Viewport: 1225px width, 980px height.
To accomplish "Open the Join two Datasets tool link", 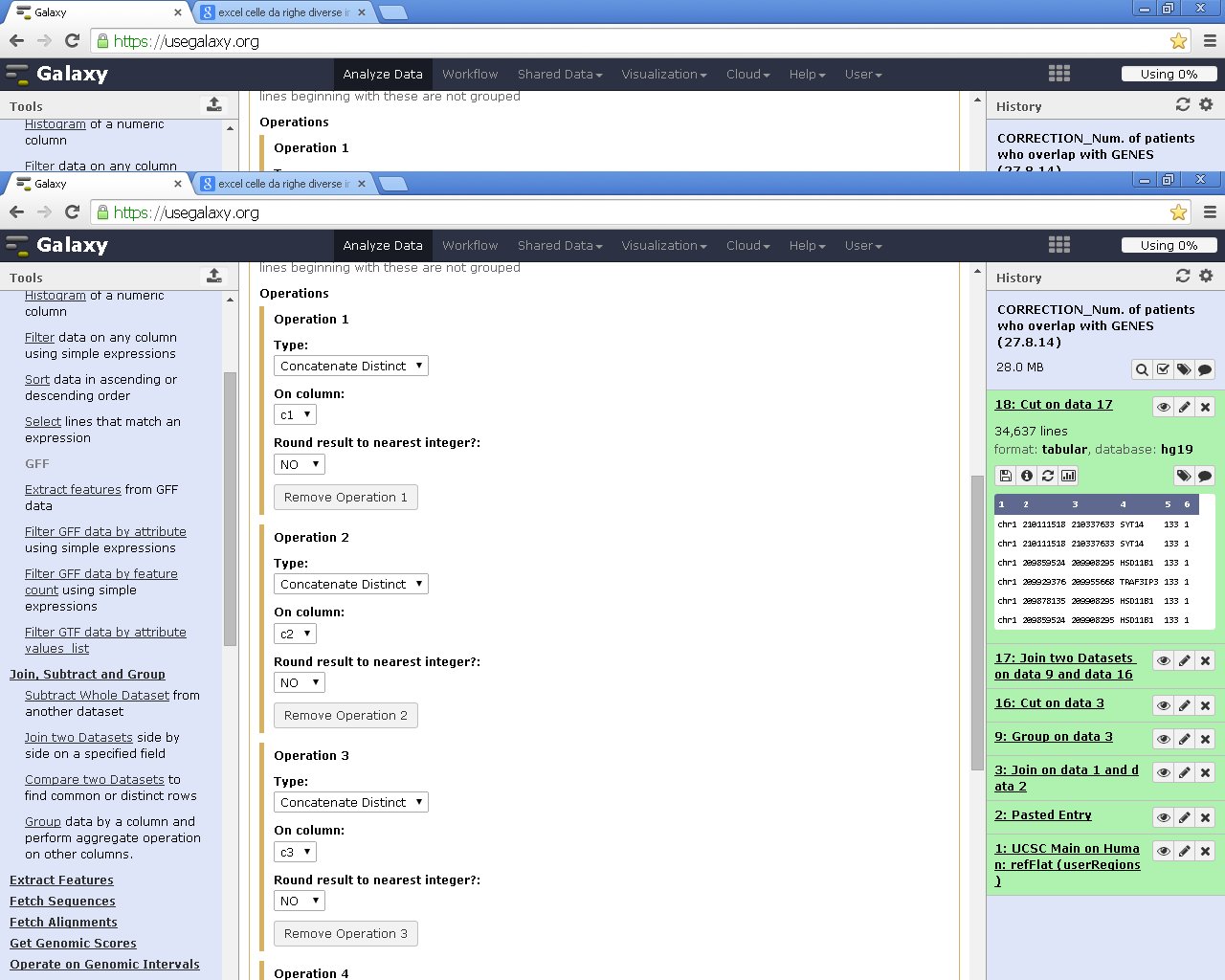I will coord(78,737).
